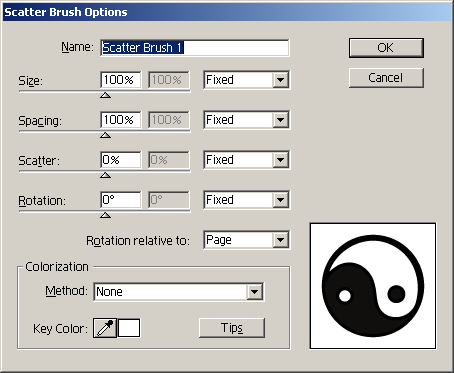Click the Name text field
Screen dimensions: 454x373
tap(195, 48)
